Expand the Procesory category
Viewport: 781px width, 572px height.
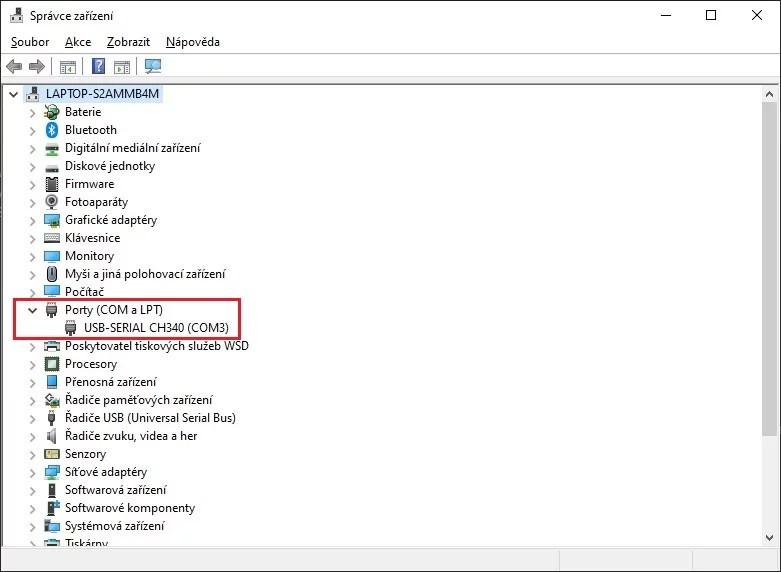33,365
